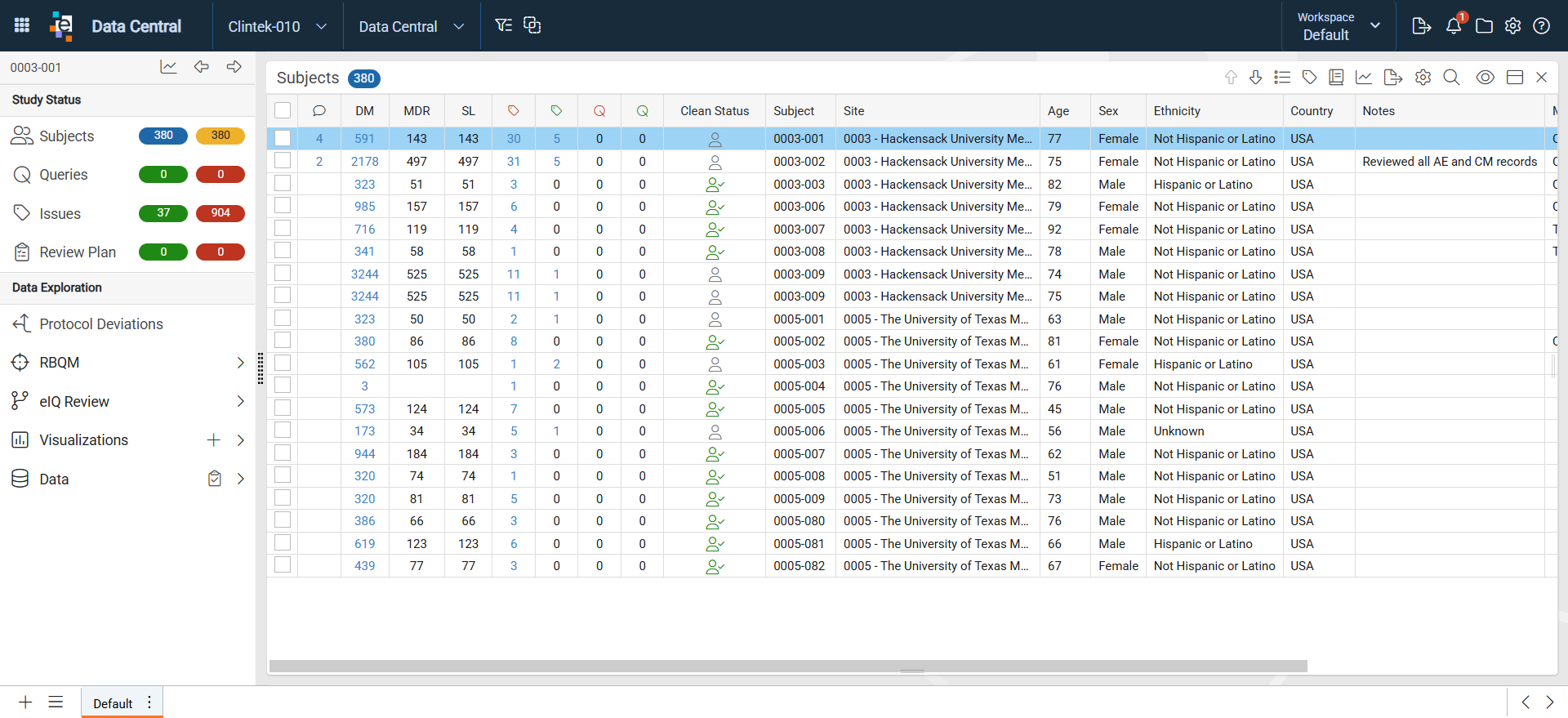
Task: Toggle the eye visibility icon in Subjects toolbar
Action: 1486,78
